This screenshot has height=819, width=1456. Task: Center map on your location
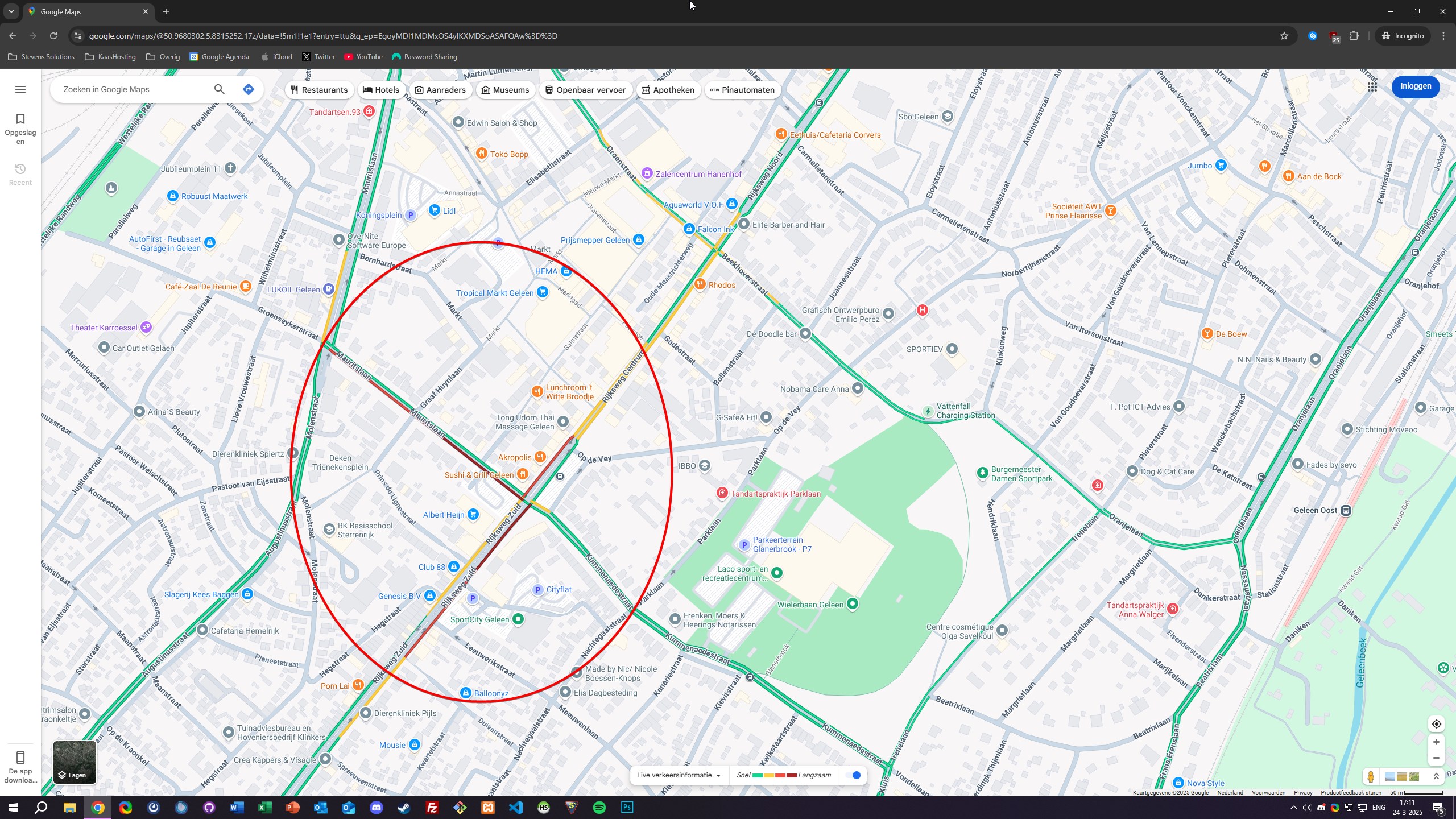(1436, 724)
